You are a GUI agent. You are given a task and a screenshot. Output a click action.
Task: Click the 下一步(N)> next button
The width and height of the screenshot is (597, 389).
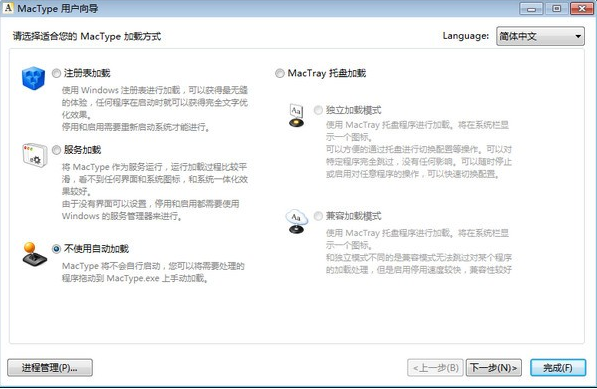493,368
